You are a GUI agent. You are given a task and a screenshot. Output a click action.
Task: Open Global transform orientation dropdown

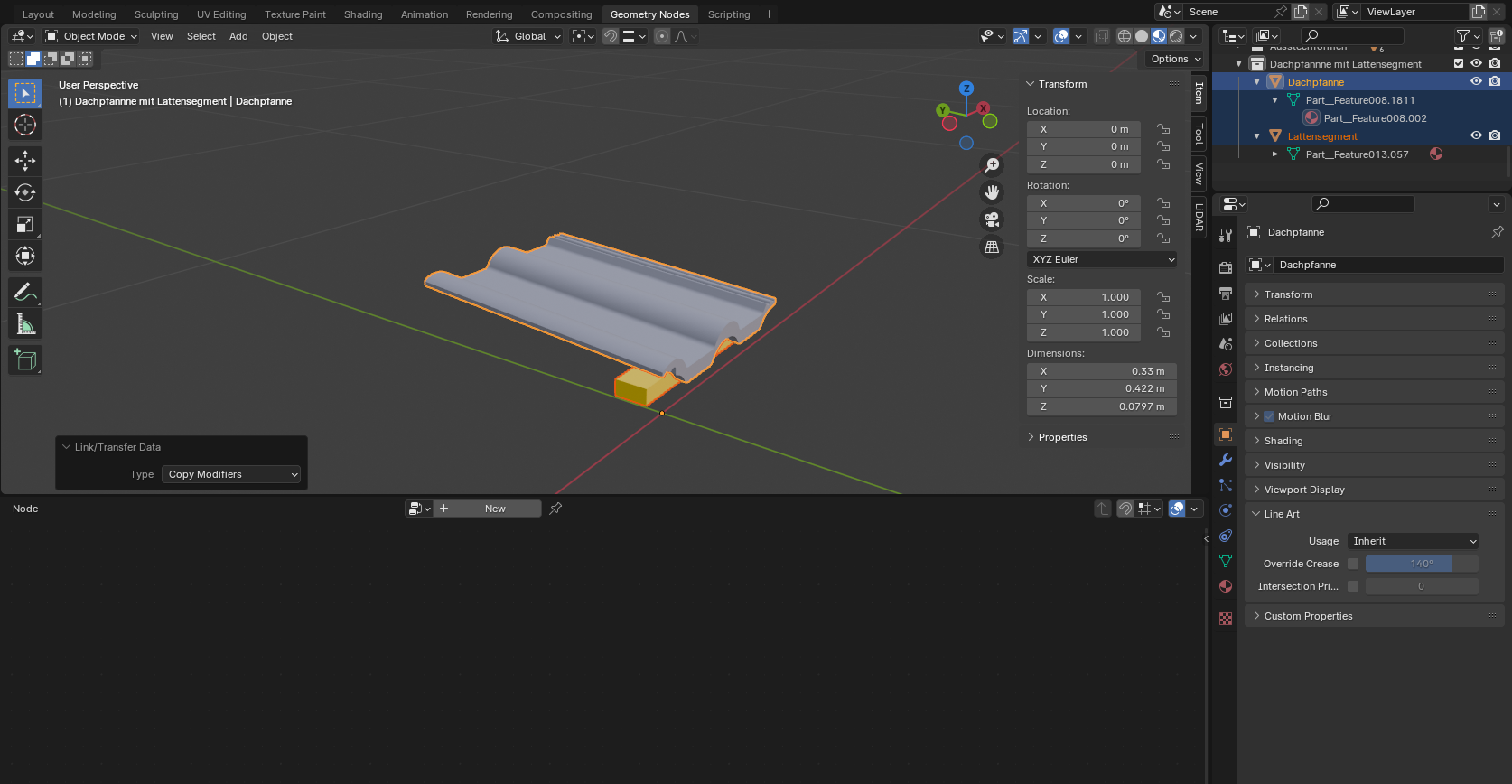point(528,36)
